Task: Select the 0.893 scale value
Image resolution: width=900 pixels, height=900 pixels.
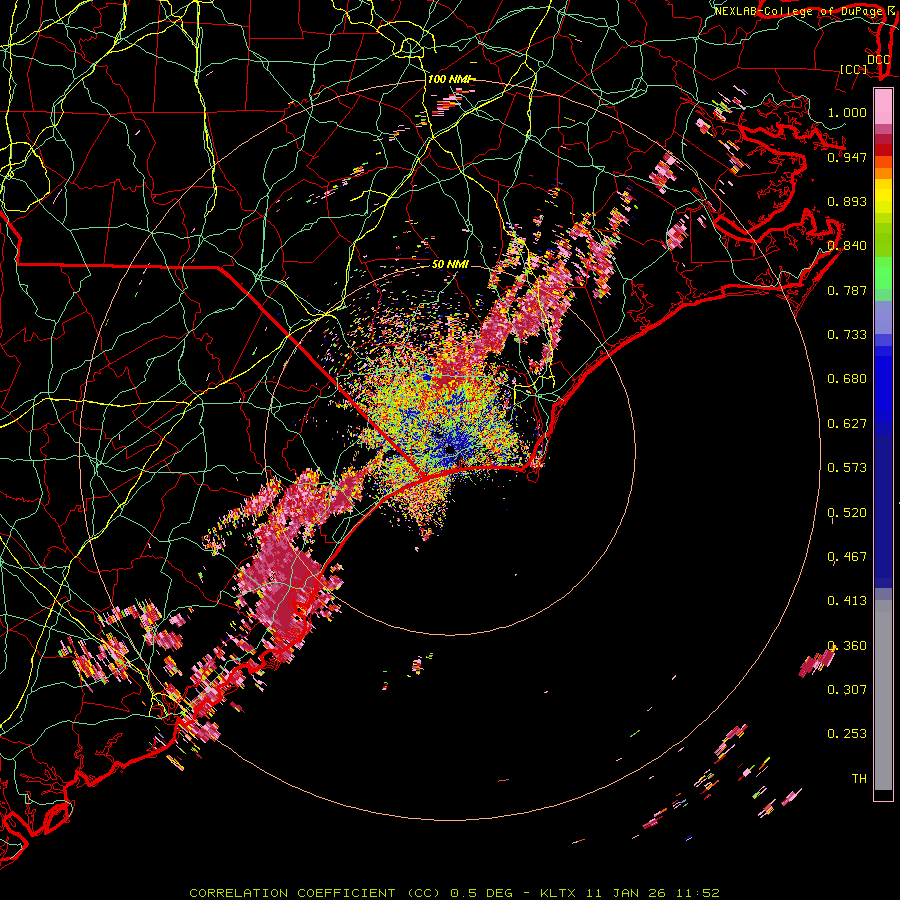Action: click(x=847, y=201)
